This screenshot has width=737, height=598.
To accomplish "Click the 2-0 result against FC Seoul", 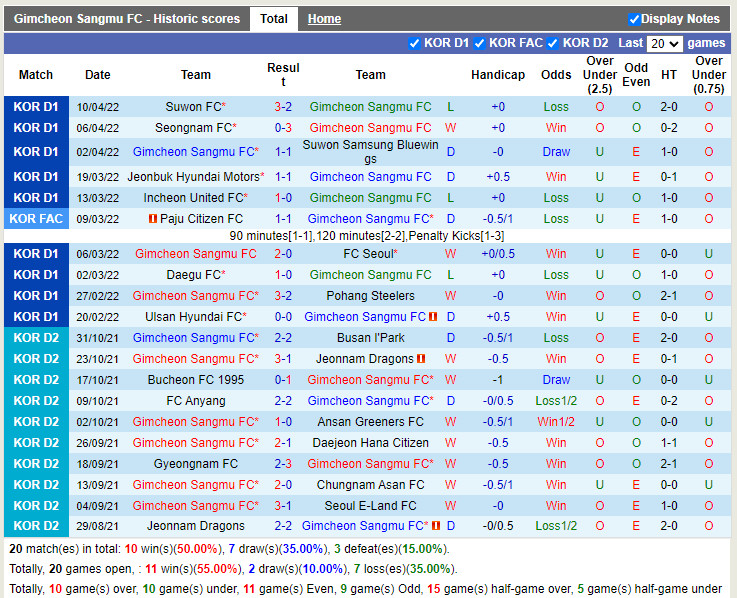I will (283, 254).
